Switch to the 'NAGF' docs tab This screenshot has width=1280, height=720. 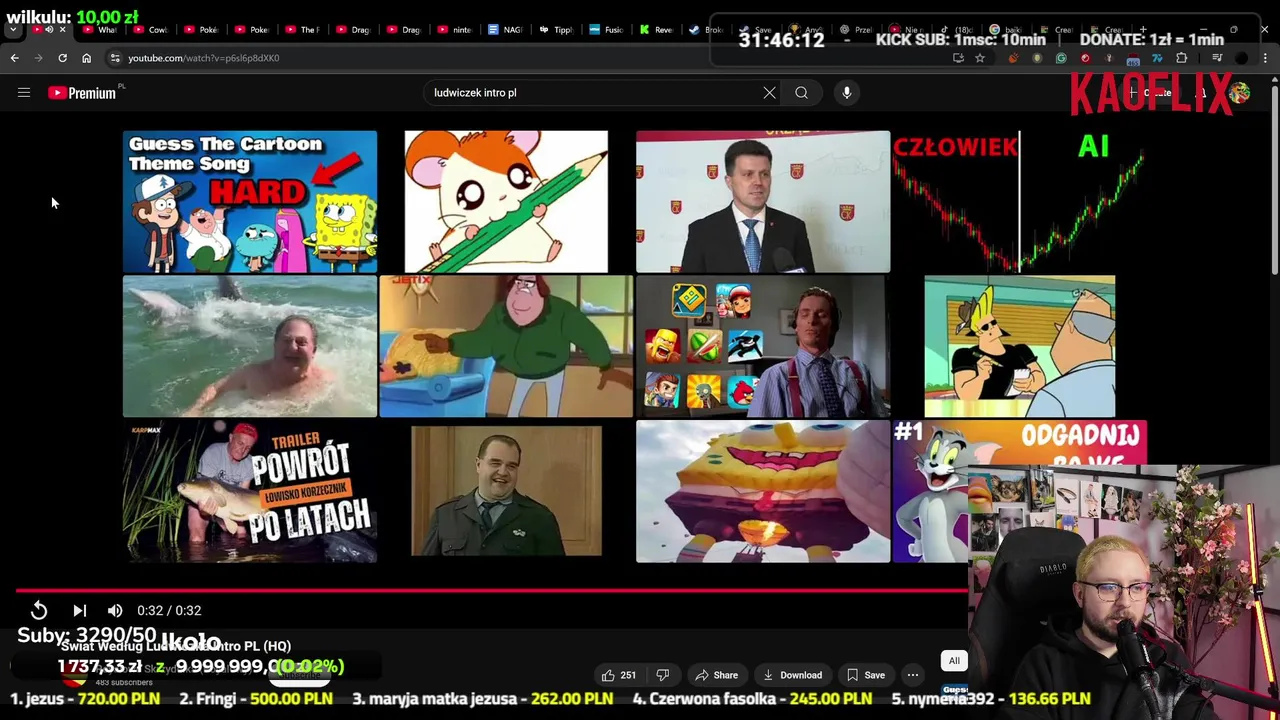coord(506,30)
